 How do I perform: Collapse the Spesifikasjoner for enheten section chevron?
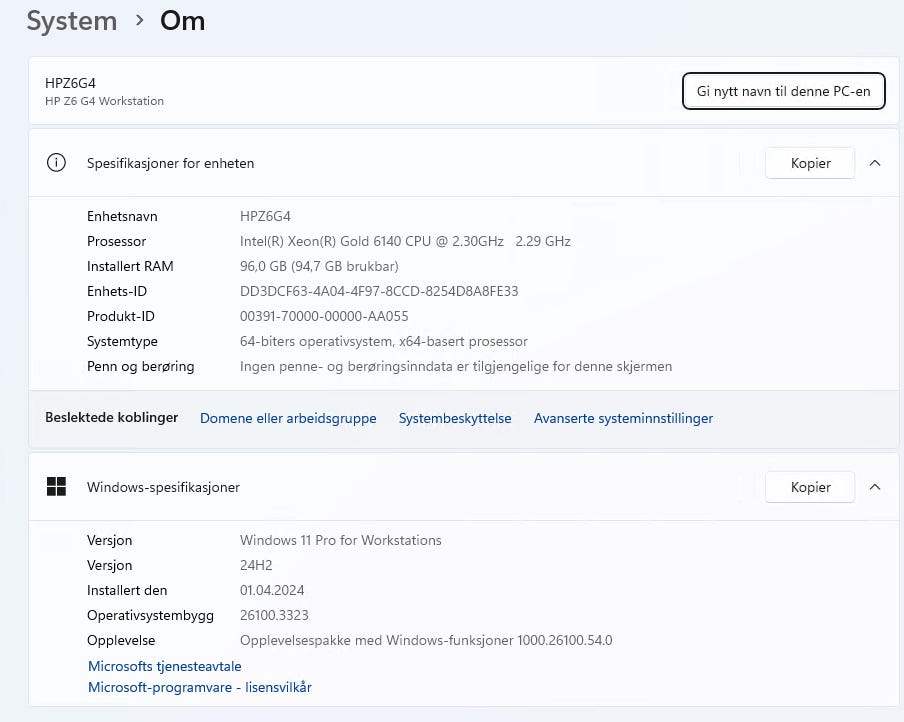pos(875,163)
